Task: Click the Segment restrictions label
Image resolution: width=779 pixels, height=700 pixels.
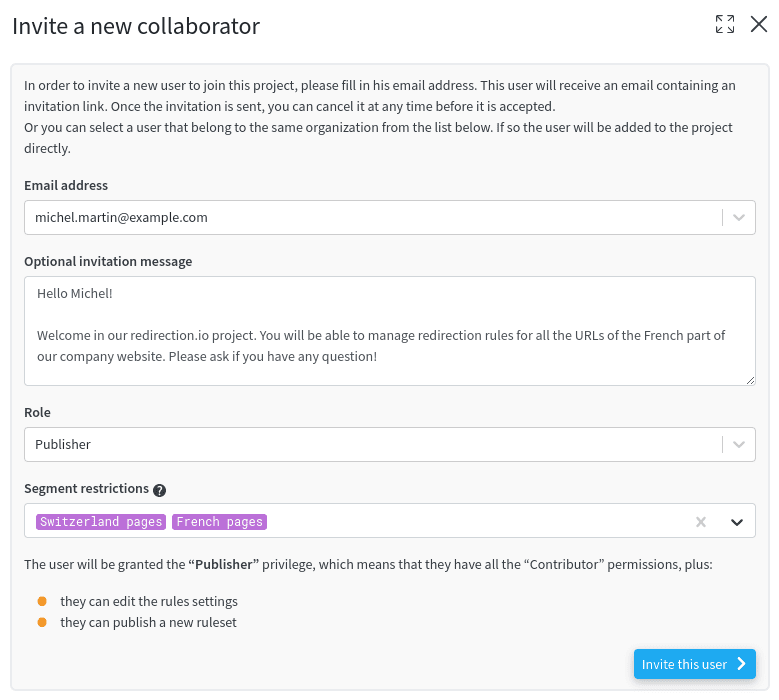Action: (x=86, y=488)
